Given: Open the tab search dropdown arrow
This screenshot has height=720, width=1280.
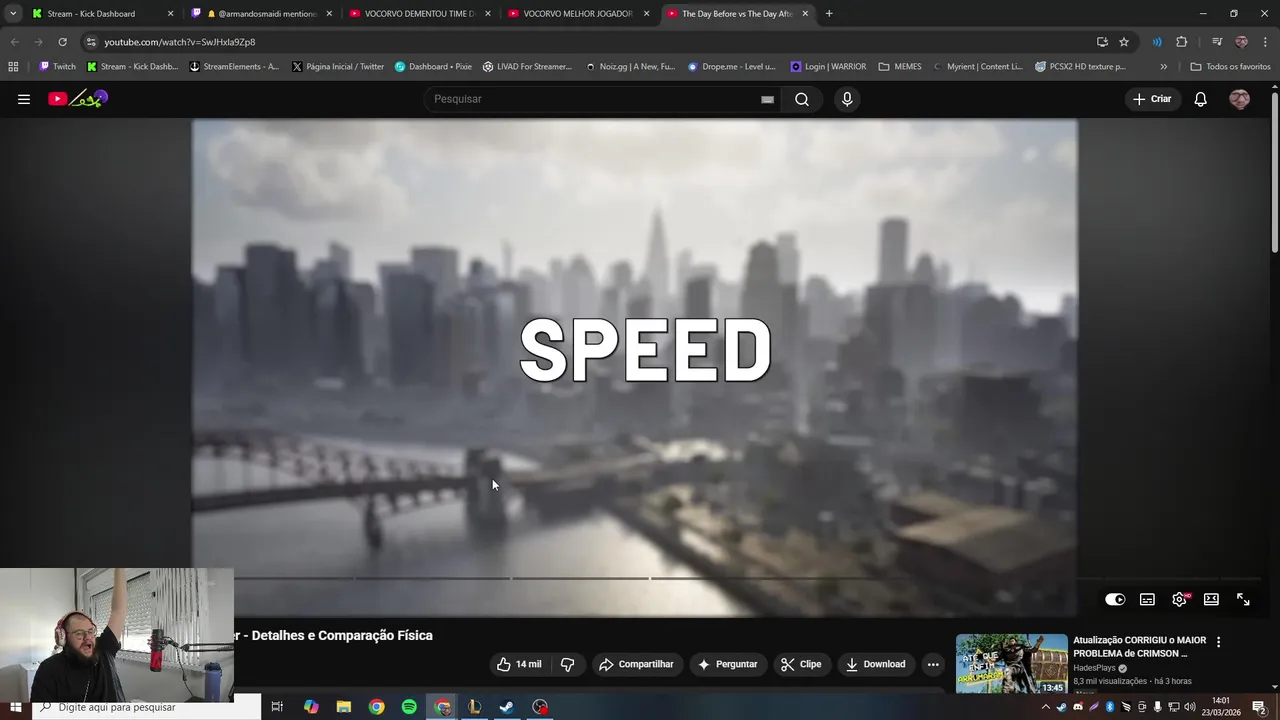Looking at the screenshot, I should [x=12, y=13].
